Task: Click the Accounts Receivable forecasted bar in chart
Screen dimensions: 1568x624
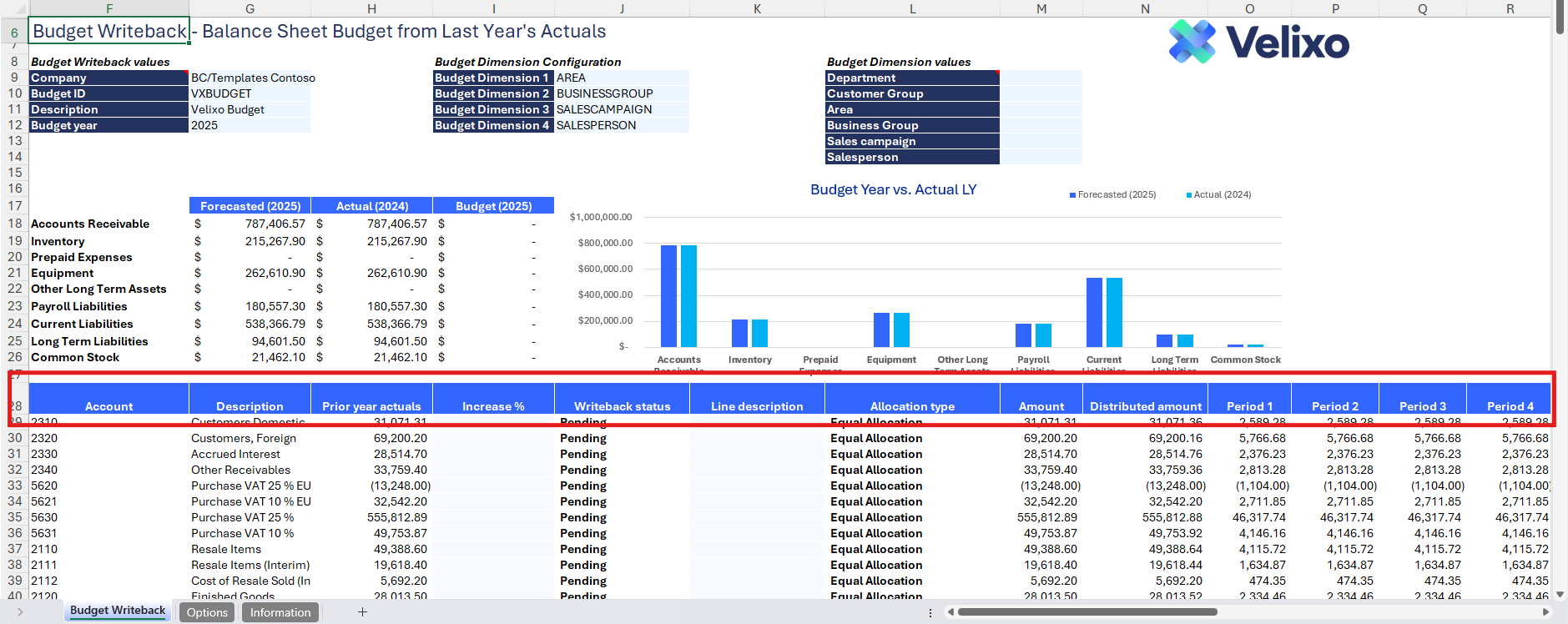Action: 668,295
